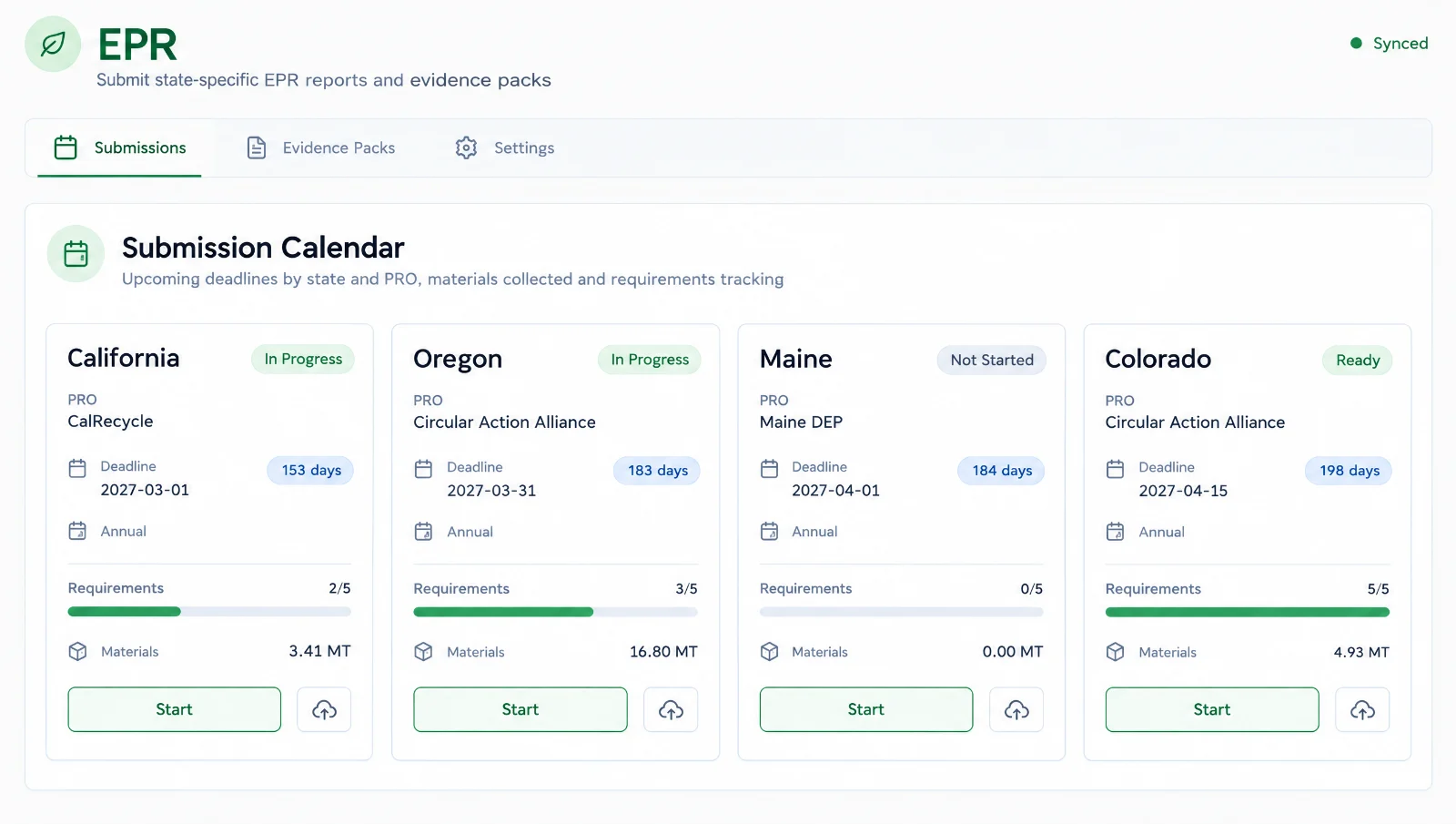This screenshot has height=824, width=1456.
Task: Start the California submission
Action: point(175,709)
